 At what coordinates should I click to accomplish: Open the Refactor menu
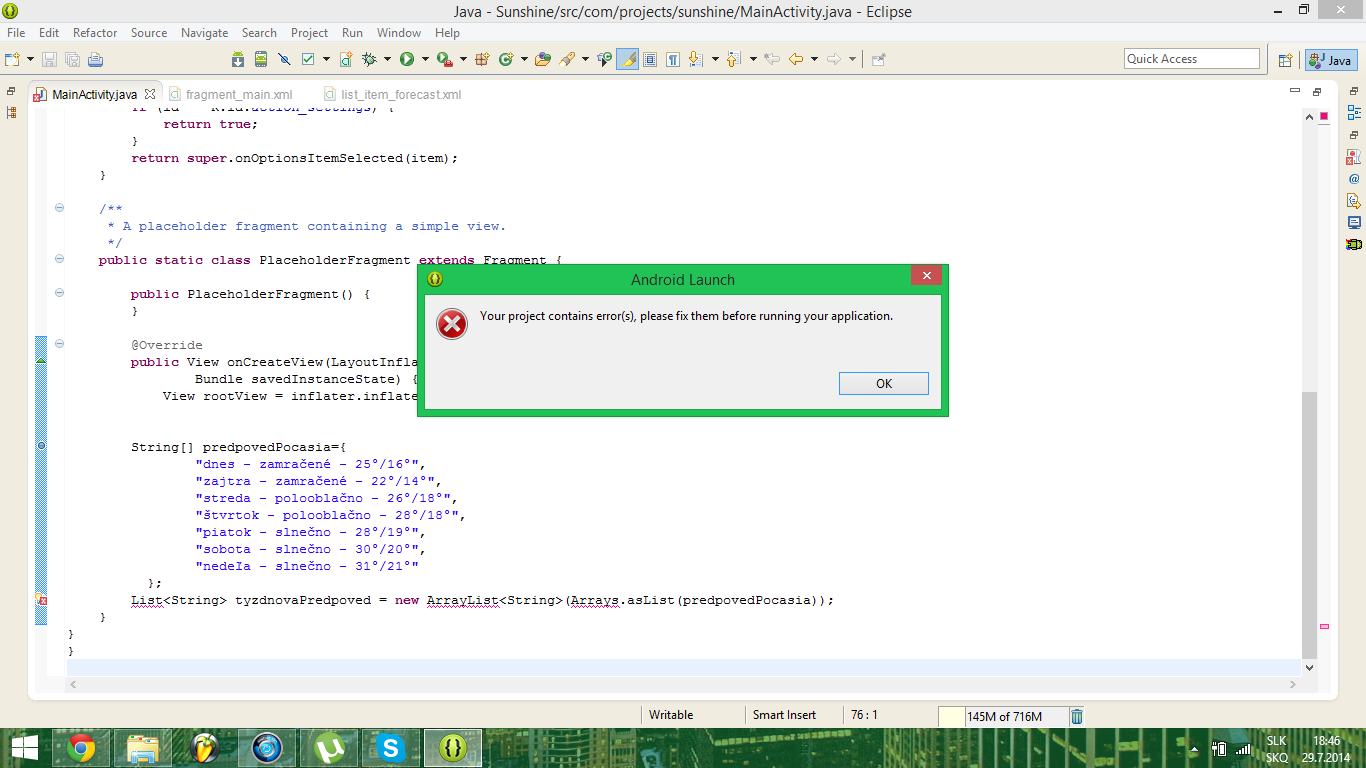pyautogui.click(x=95, y=33)
